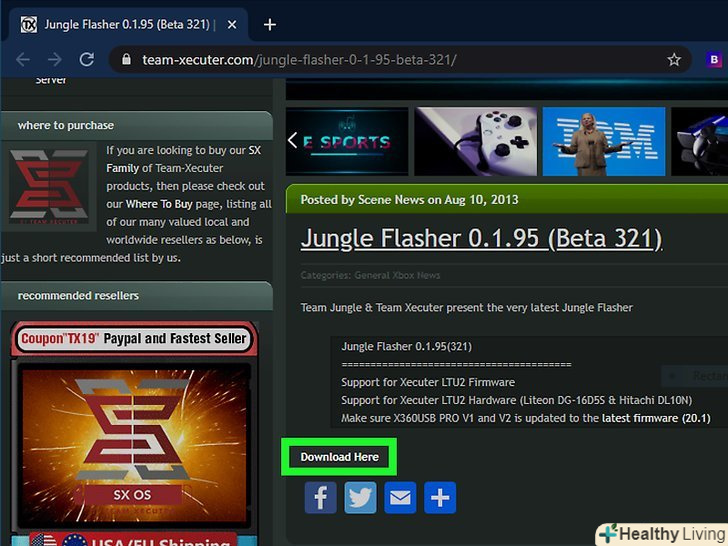This screenshot has width=728, height=546.
Task: Click the General Xbox News category link
Action: (x=397, y=275)
